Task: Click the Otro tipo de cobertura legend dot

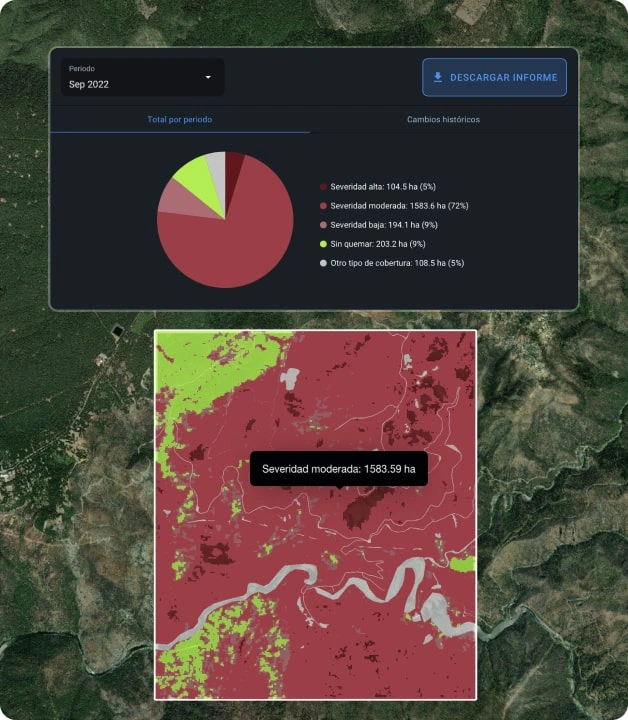Action: [x=323, y=263]
